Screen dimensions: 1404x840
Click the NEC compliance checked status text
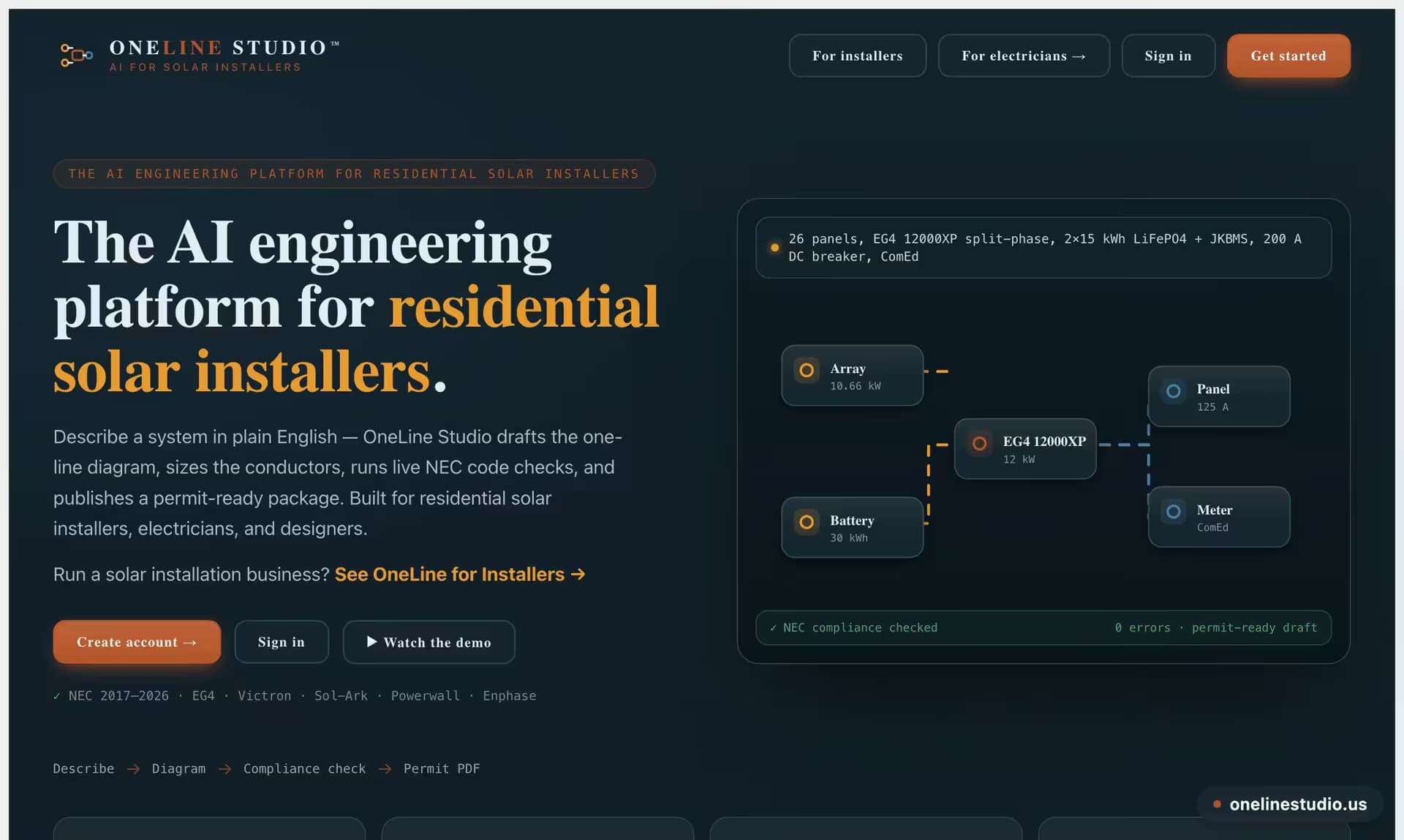point(860,628)
